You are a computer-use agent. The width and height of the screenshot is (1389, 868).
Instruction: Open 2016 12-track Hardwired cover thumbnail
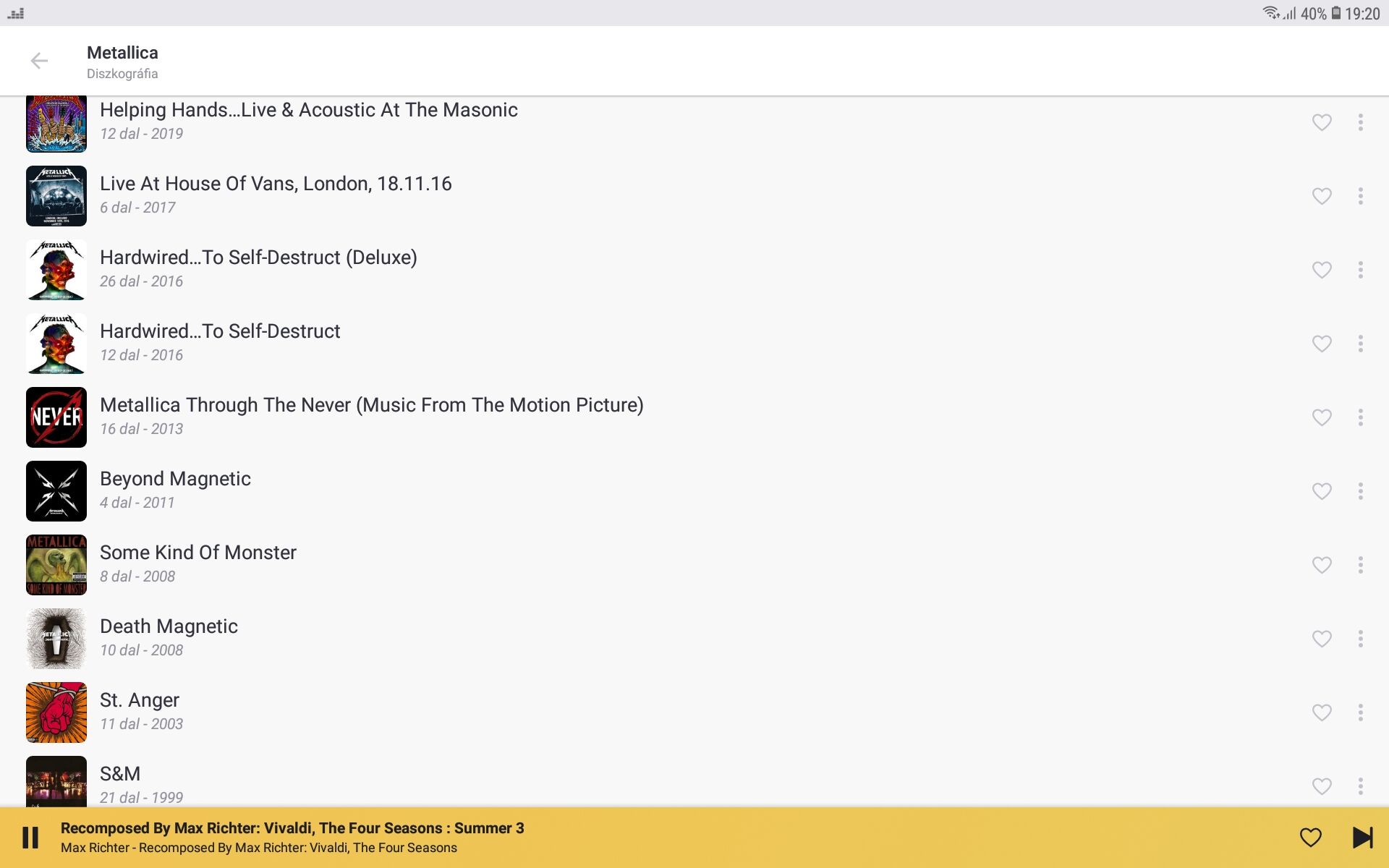56,344
